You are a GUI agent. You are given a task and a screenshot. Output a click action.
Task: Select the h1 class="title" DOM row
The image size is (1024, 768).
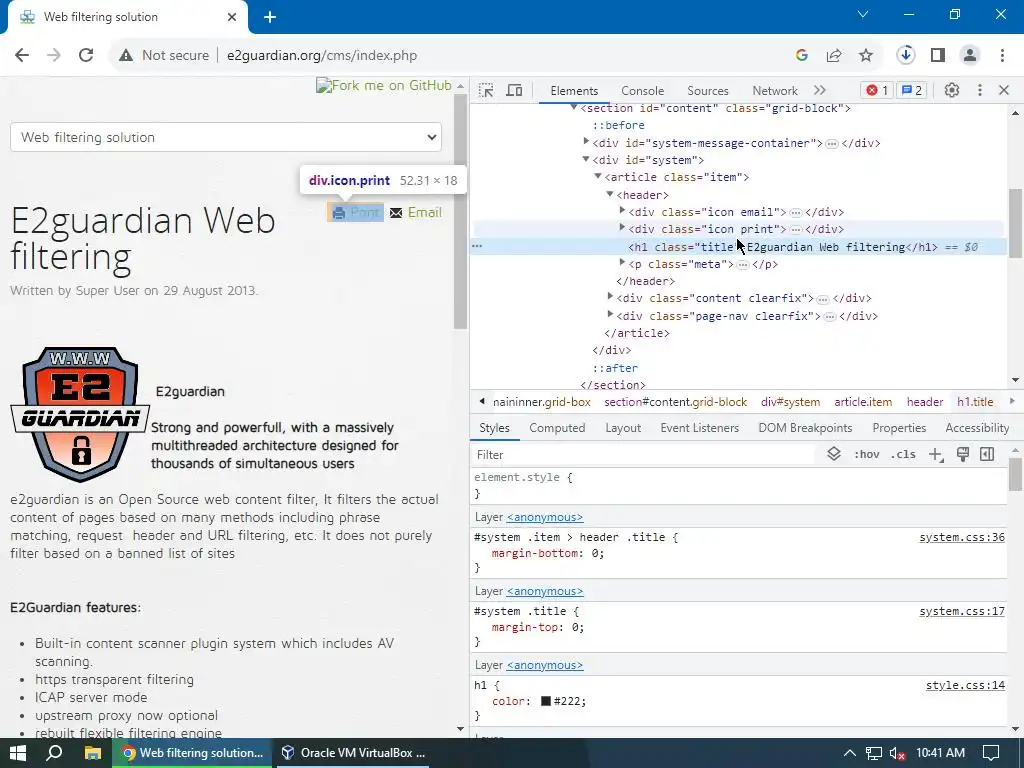point(738,247)
